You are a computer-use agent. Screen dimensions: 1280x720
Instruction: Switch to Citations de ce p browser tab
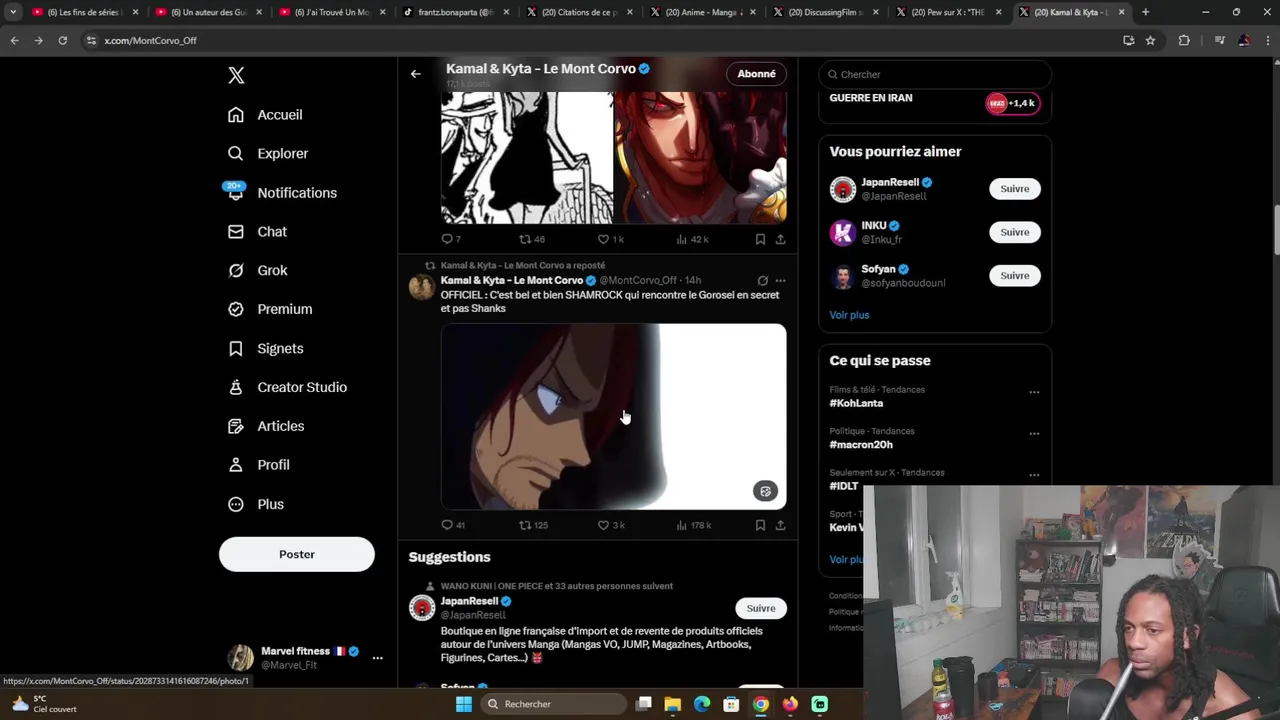pos(578,12)
